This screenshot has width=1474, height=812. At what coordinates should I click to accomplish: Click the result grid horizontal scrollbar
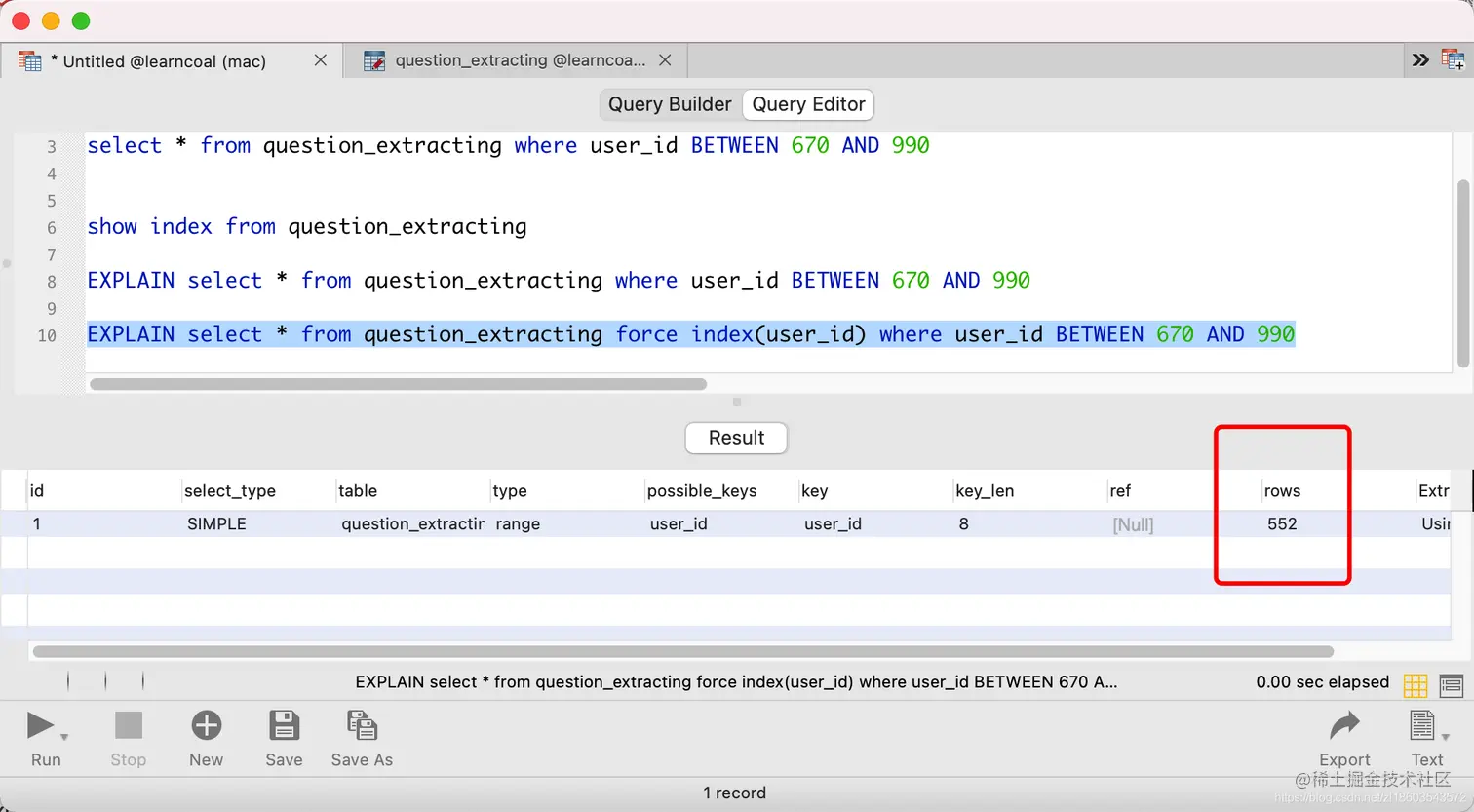[682, 651]
